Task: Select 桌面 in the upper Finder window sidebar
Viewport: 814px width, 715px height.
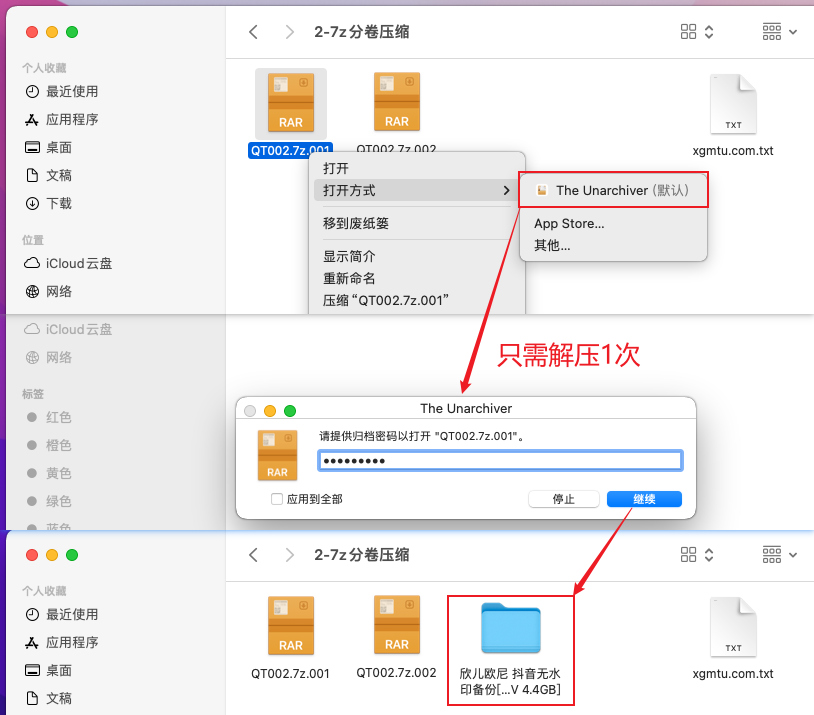Action: click(x=48, y=148)
